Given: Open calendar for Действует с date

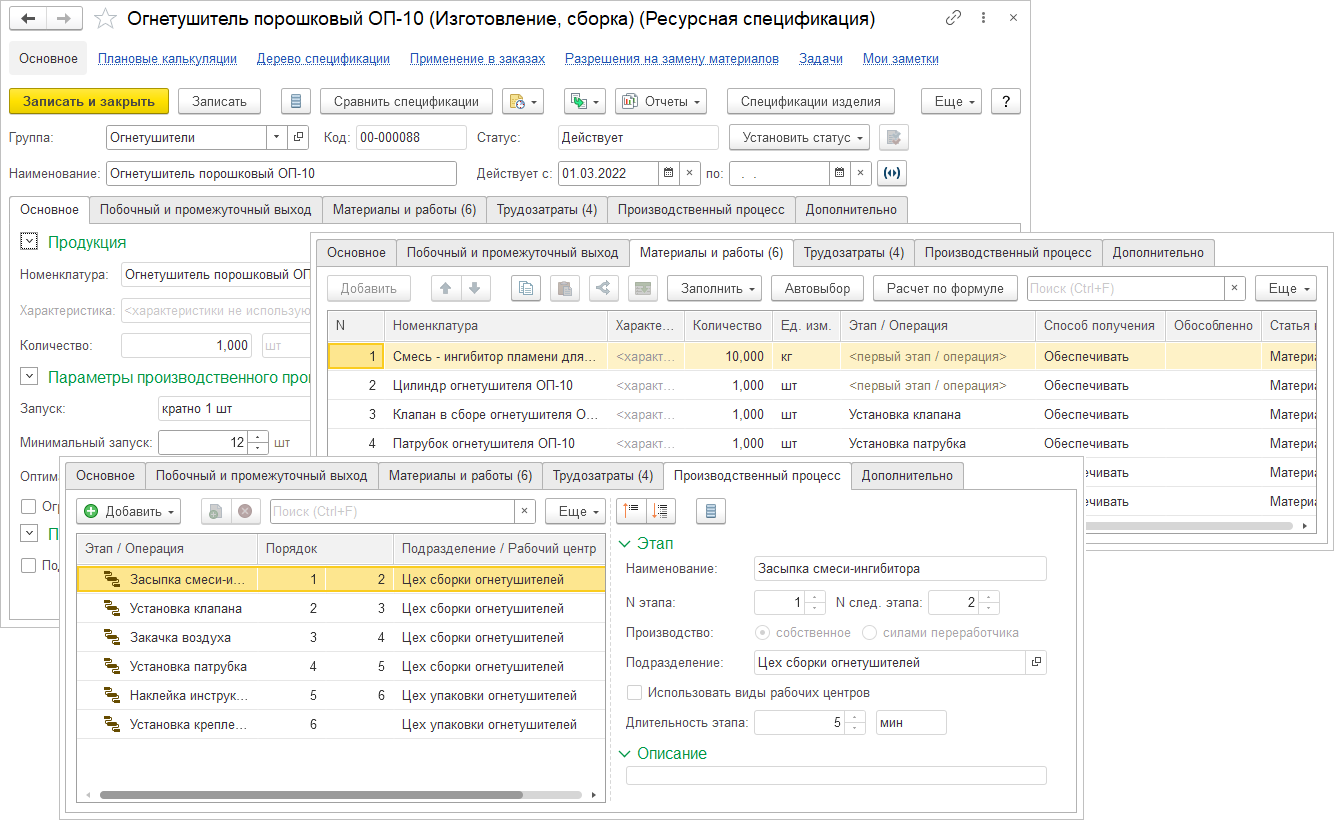Looking at the screenshot, I should click(668, 173).
